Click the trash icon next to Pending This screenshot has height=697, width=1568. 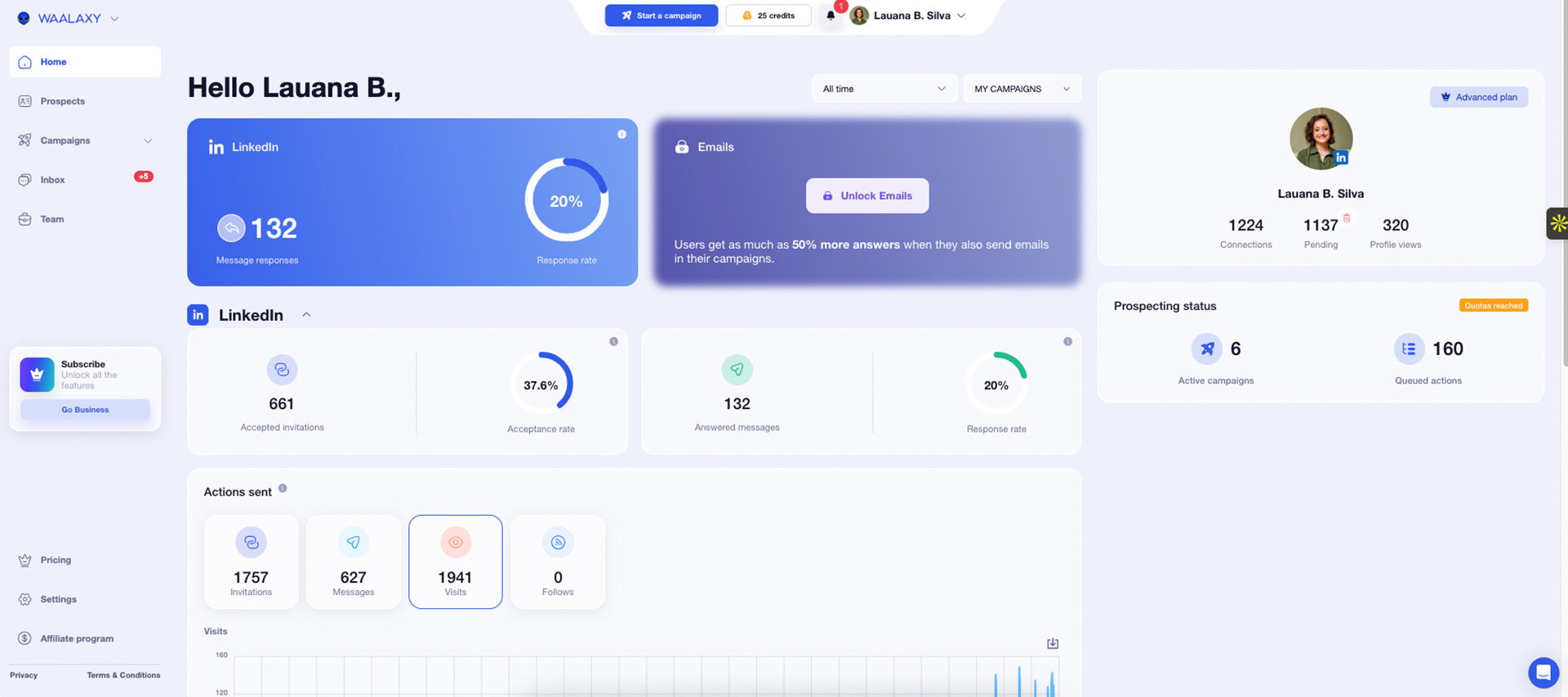[1347, 218]
